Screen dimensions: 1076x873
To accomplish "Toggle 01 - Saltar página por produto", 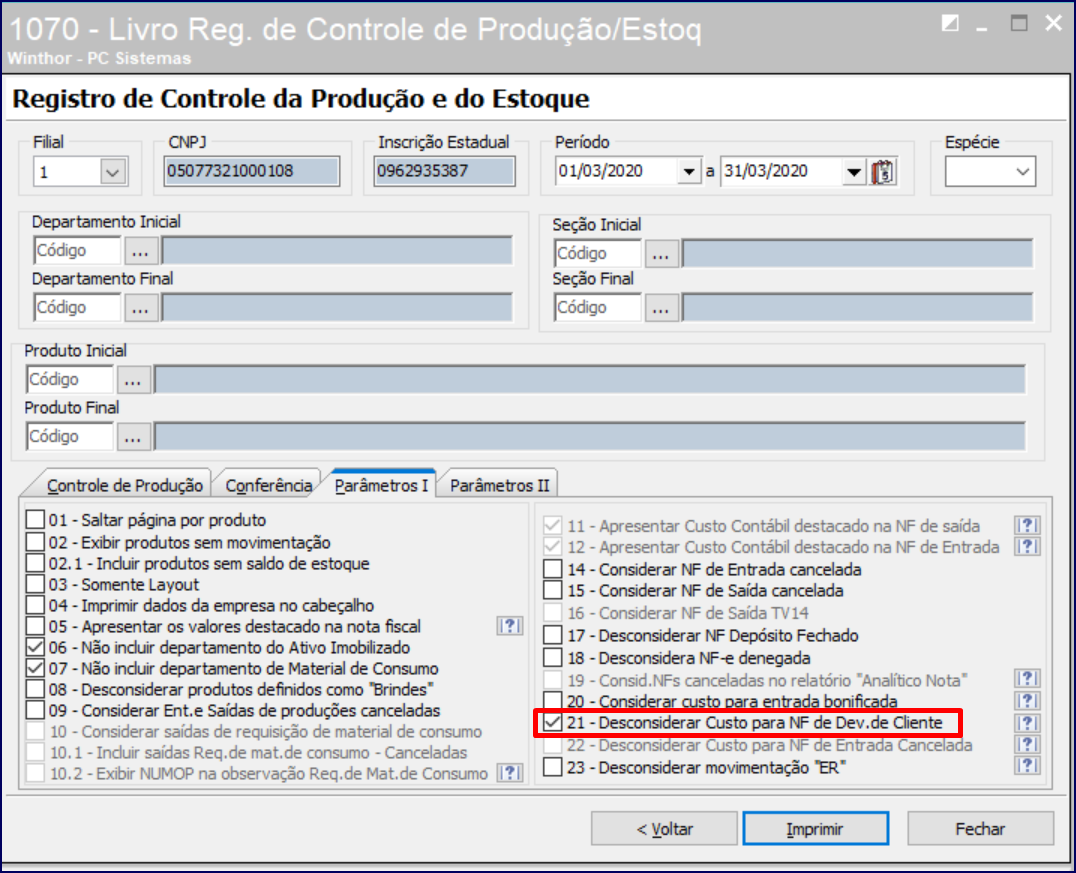I will click(36, 520).
